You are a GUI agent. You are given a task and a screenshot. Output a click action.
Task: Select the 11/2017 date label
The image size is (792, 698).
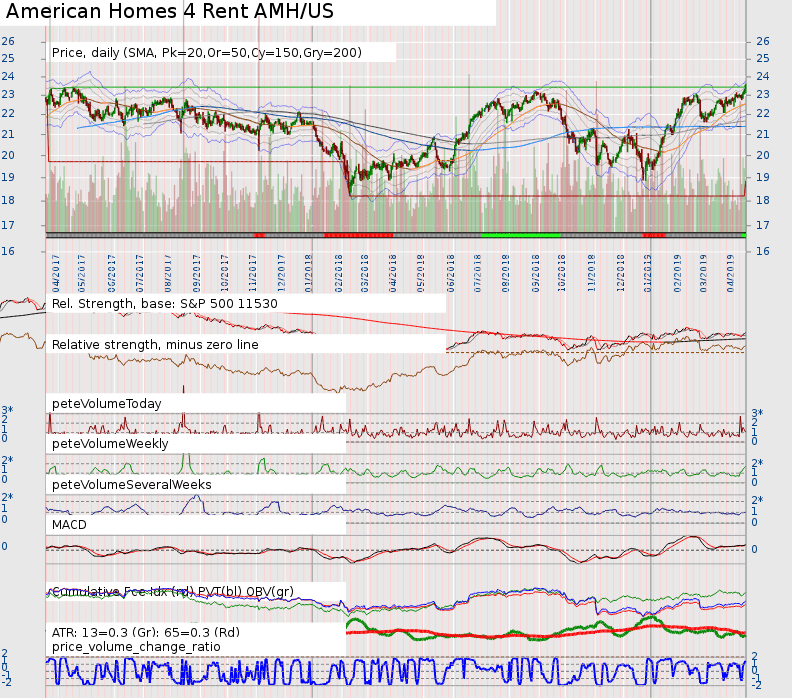(253, 273)
